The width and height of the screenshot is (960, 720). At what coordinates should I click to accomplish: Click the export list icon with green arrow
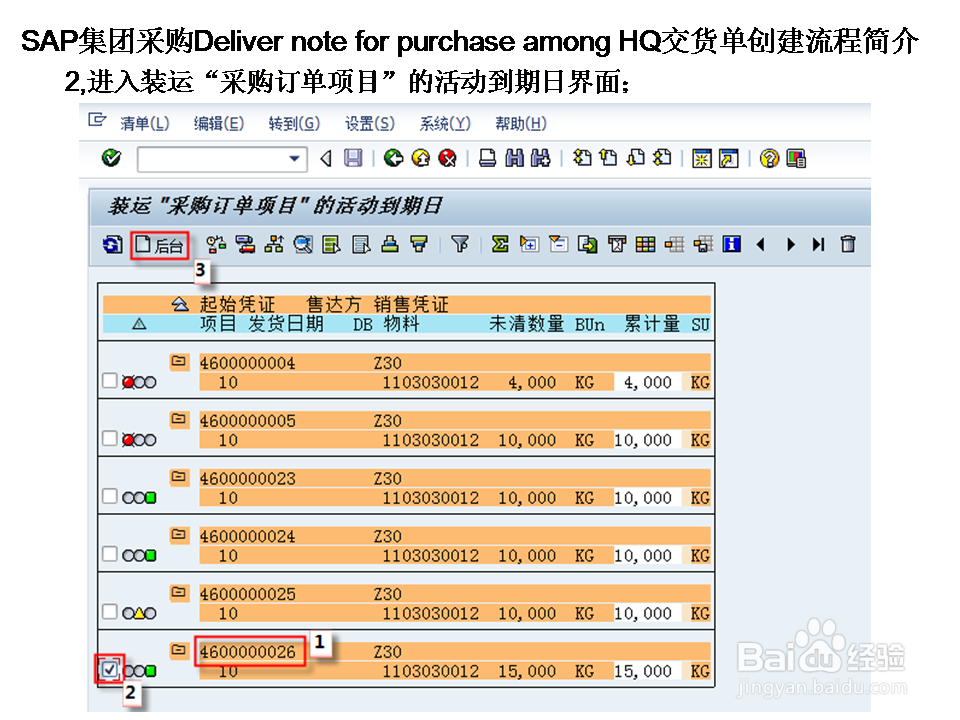pos(588,245)
